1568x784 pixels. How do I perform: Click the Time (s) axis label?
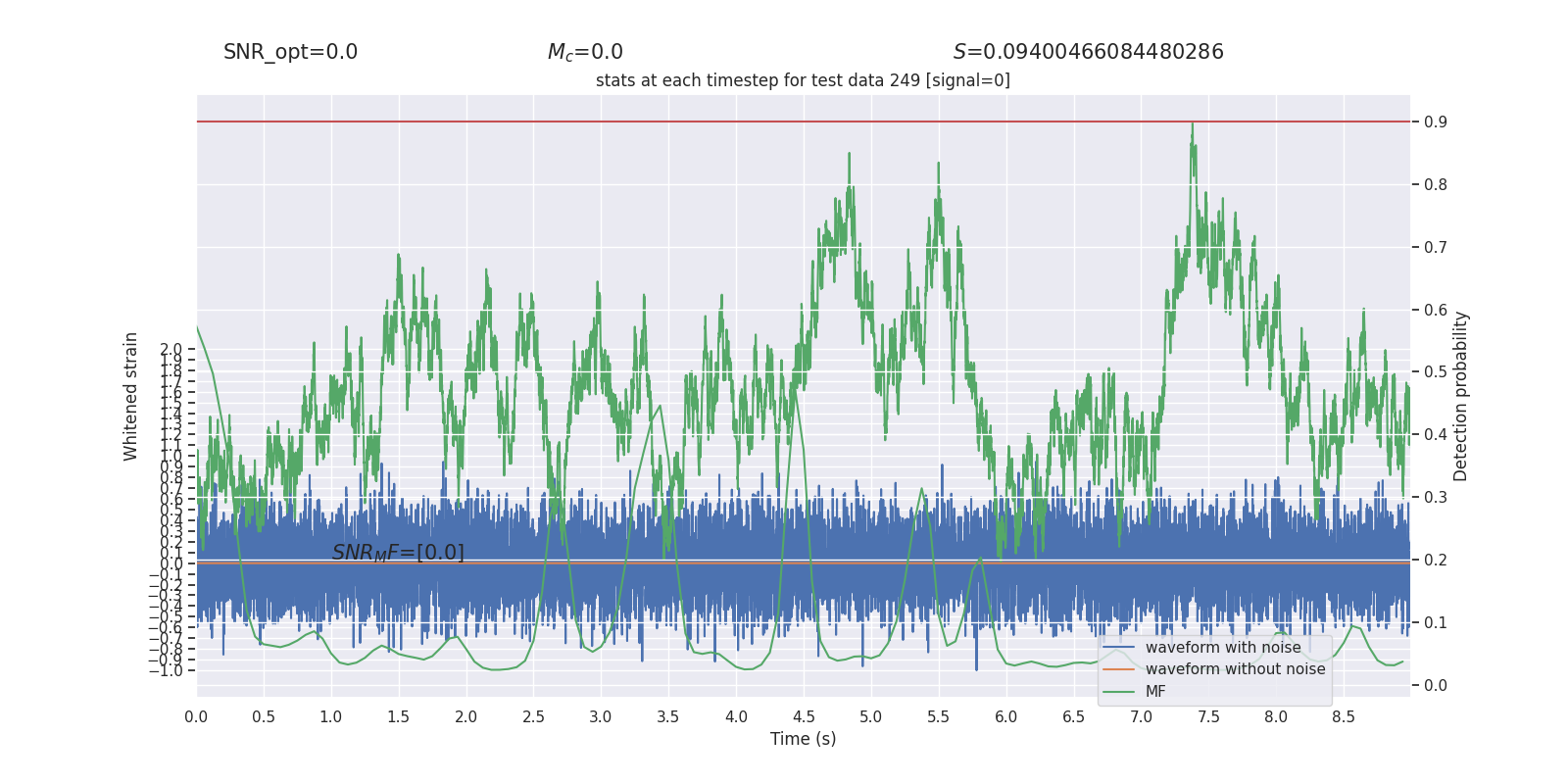(803, 739)
